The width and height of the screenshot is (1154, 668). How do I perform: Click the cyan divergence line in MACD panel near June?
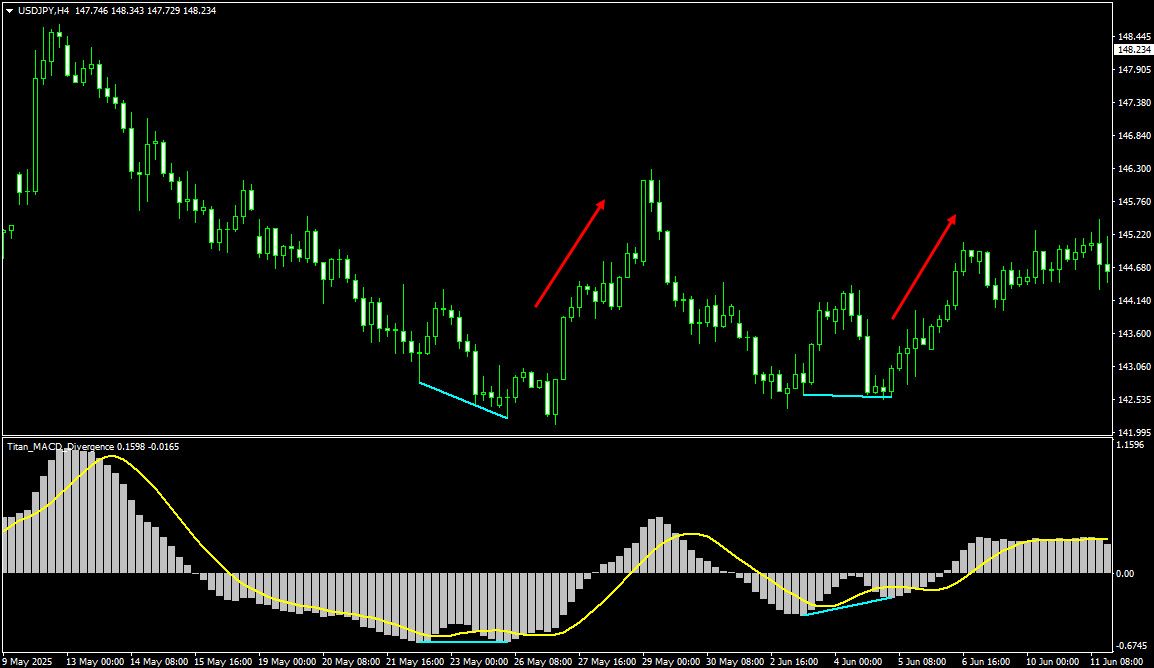pyautogui.click(x=846, y=606)
